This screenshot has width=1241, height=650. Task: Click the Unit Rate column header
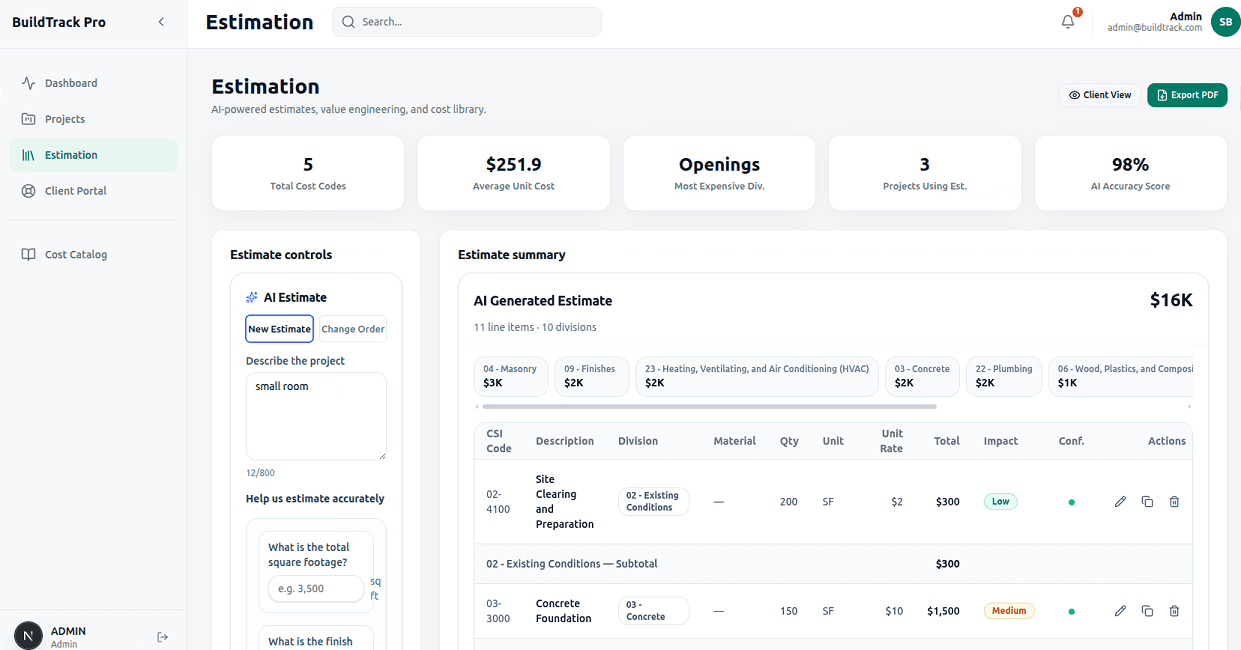click(x=891, y=441)
